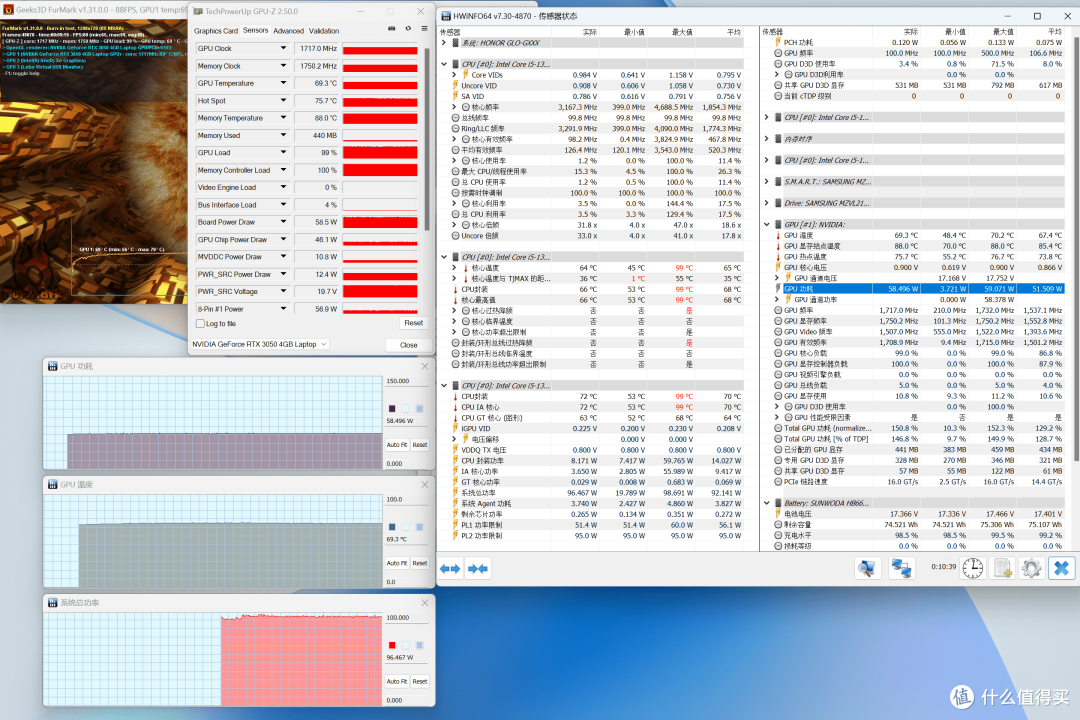Viewport: 1080px width, 720px height.
Task: Click circle icon beside GPU 核心负载 row
Action: [x=778, y=353]
